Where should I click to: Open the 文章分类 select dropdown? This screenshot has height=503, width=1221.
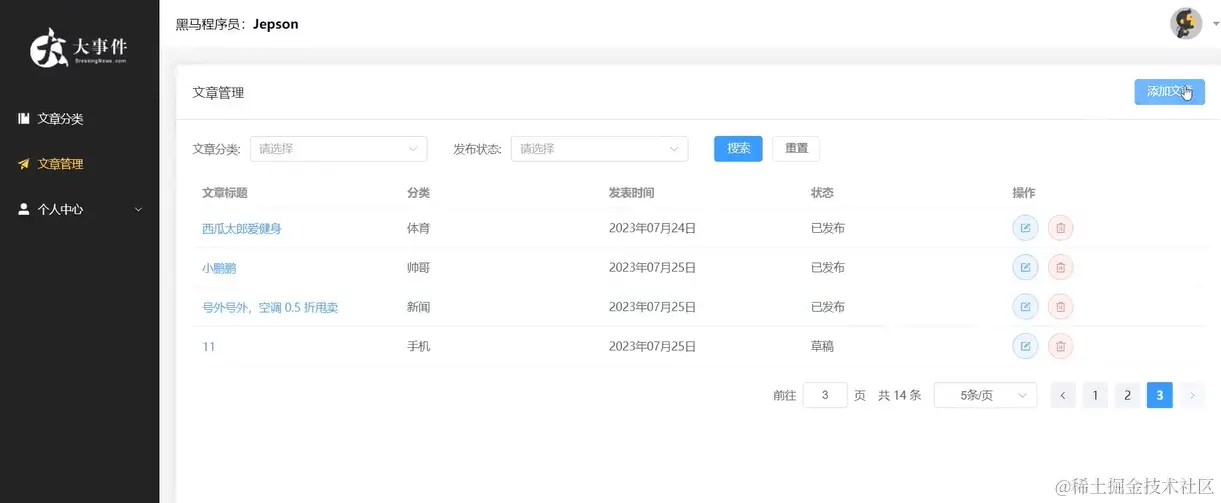click(339, 148)
